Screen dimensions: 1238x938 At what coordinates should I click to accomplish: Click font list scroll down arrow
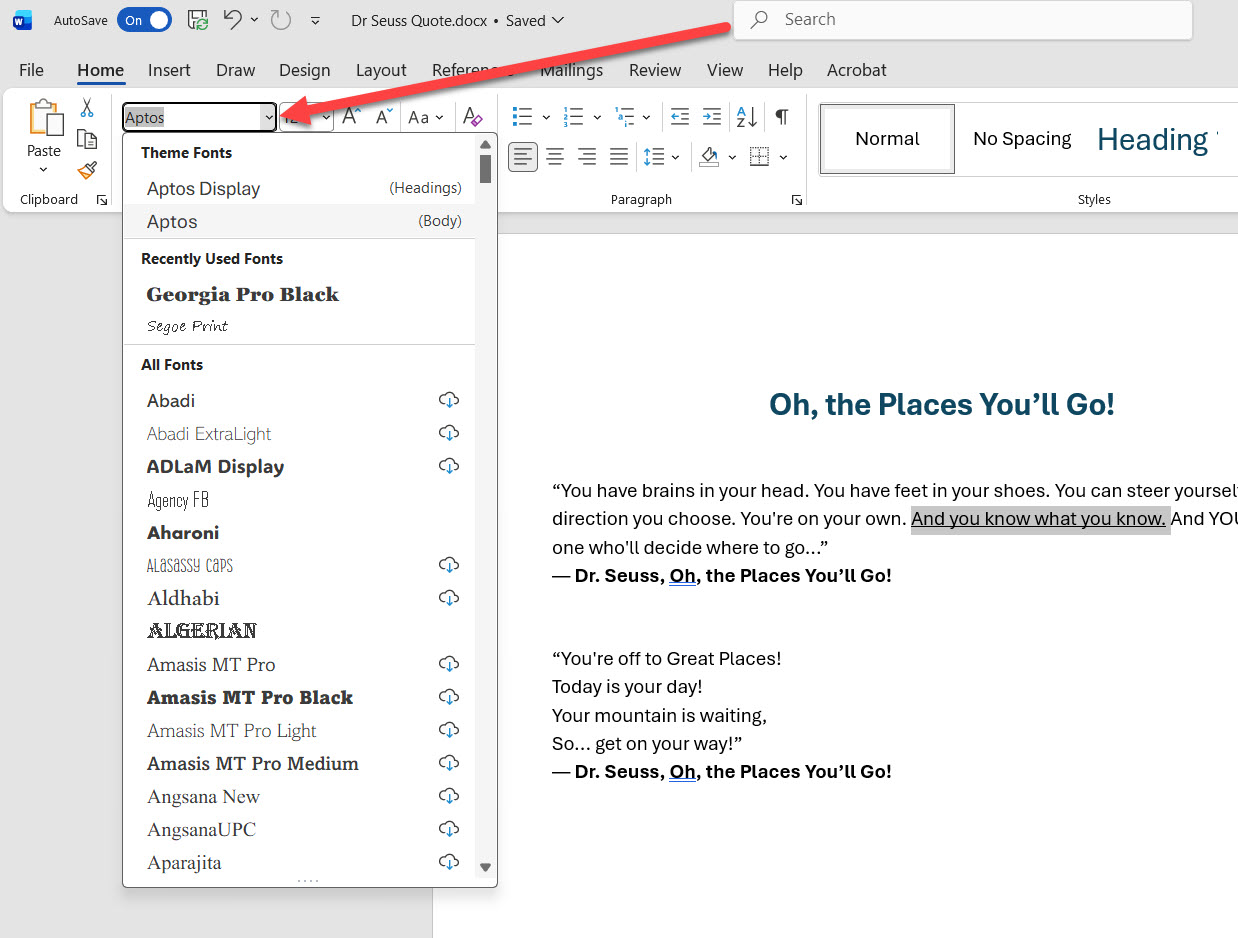(x=486, y=867)
